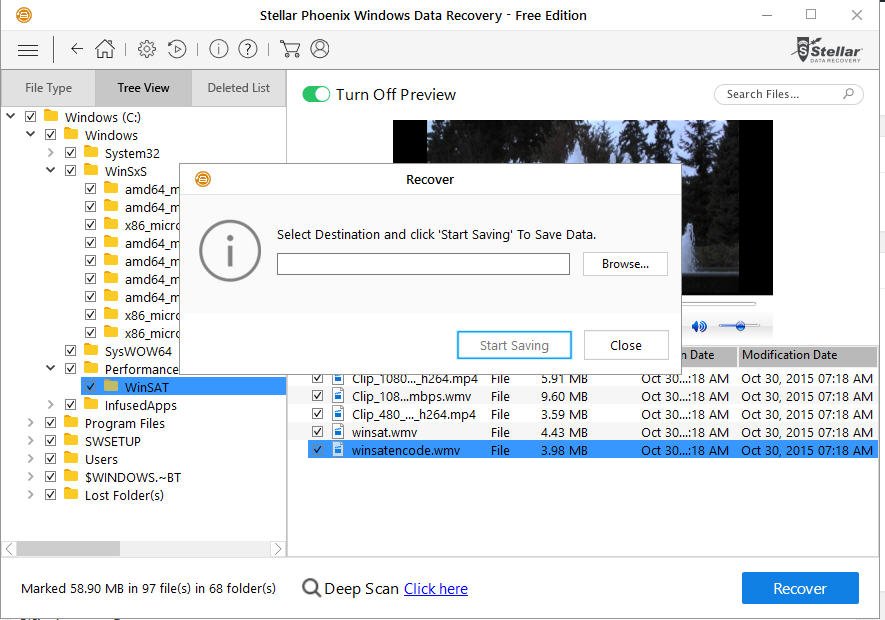Click the Lost Folder(s) folder icon
Viewport: 885px width, 620px height.
[x=71, y=495]
